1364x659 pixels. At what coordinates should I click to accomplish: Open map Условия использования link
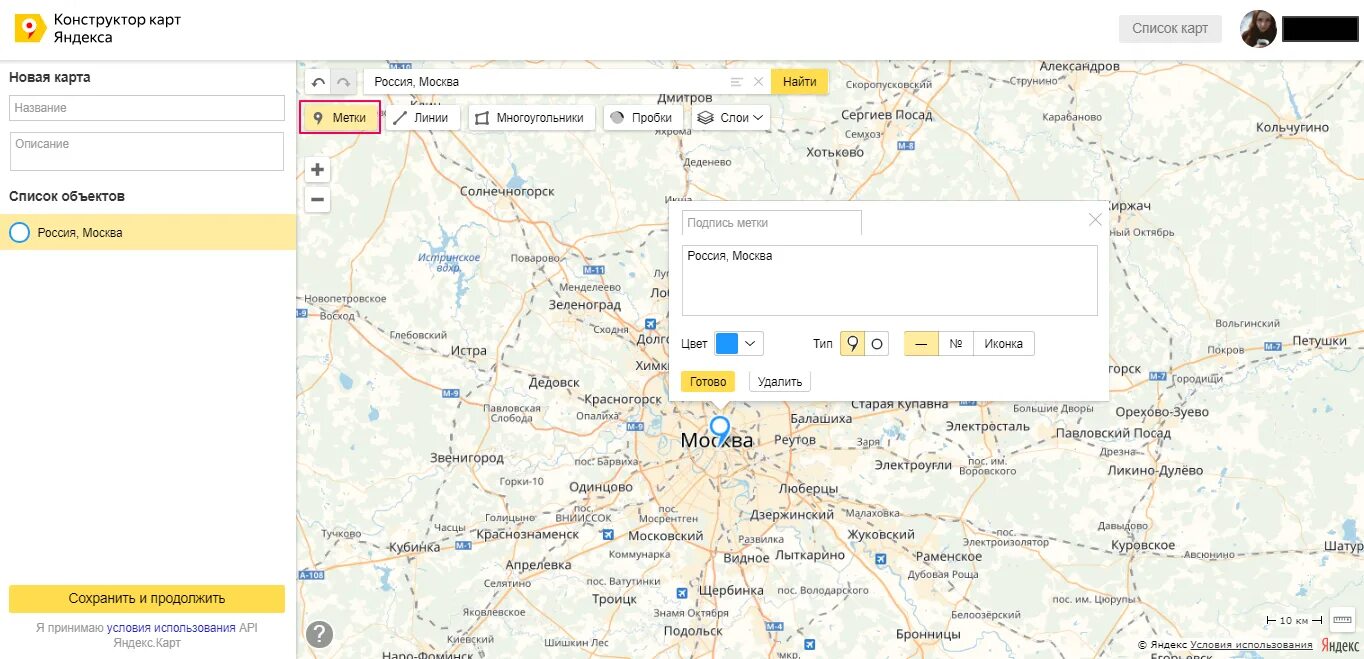click(1251, 645)
